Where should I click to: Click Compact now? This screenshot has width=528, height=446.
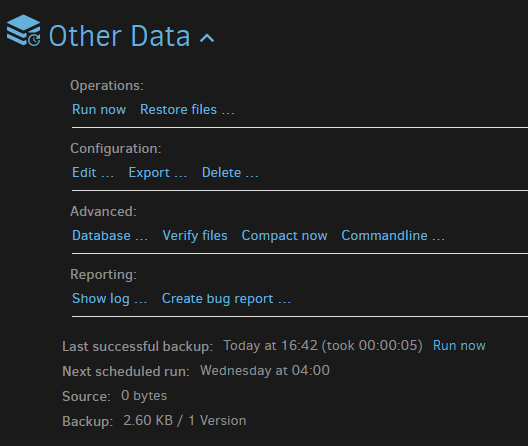point(285,235)
